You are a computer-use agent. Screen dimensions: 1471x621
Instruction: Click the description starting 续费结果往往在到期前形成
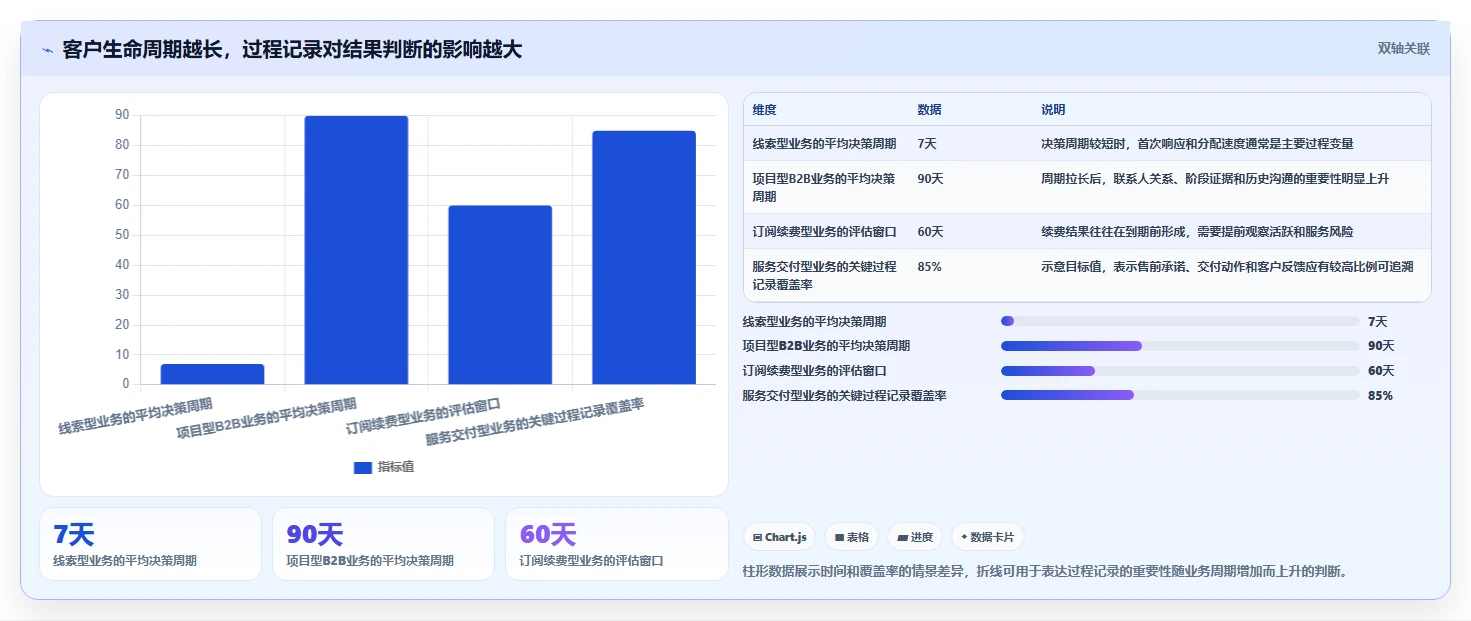[x=1197, y=231]
